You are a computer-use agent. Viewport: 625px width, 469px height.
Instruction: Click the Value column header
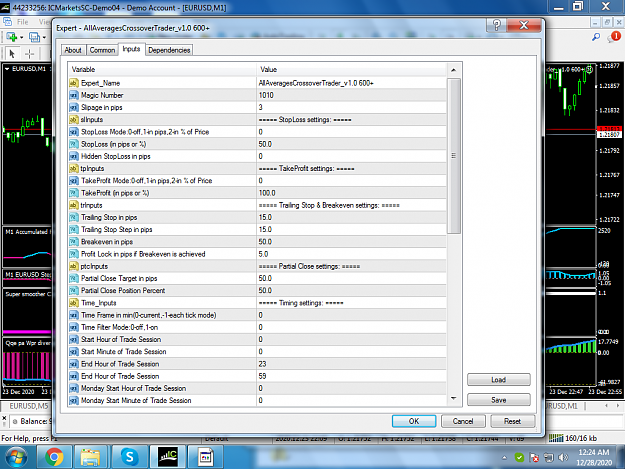coord(351,69)
